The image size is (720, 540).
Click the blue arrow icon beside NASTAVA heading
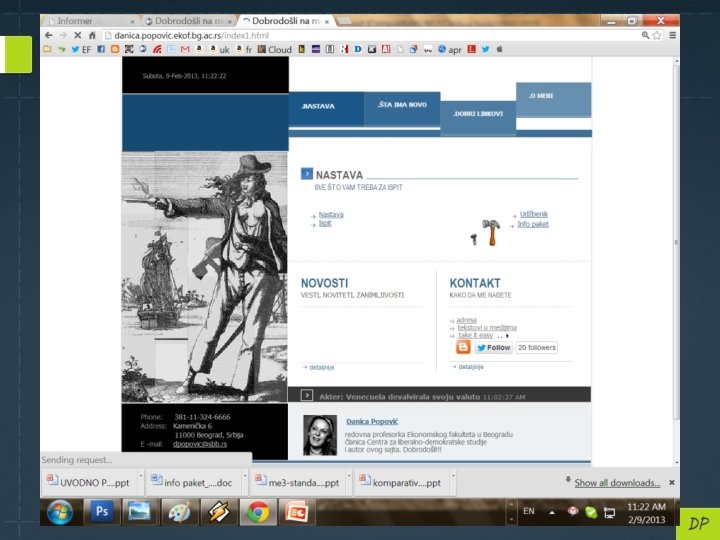307,174
